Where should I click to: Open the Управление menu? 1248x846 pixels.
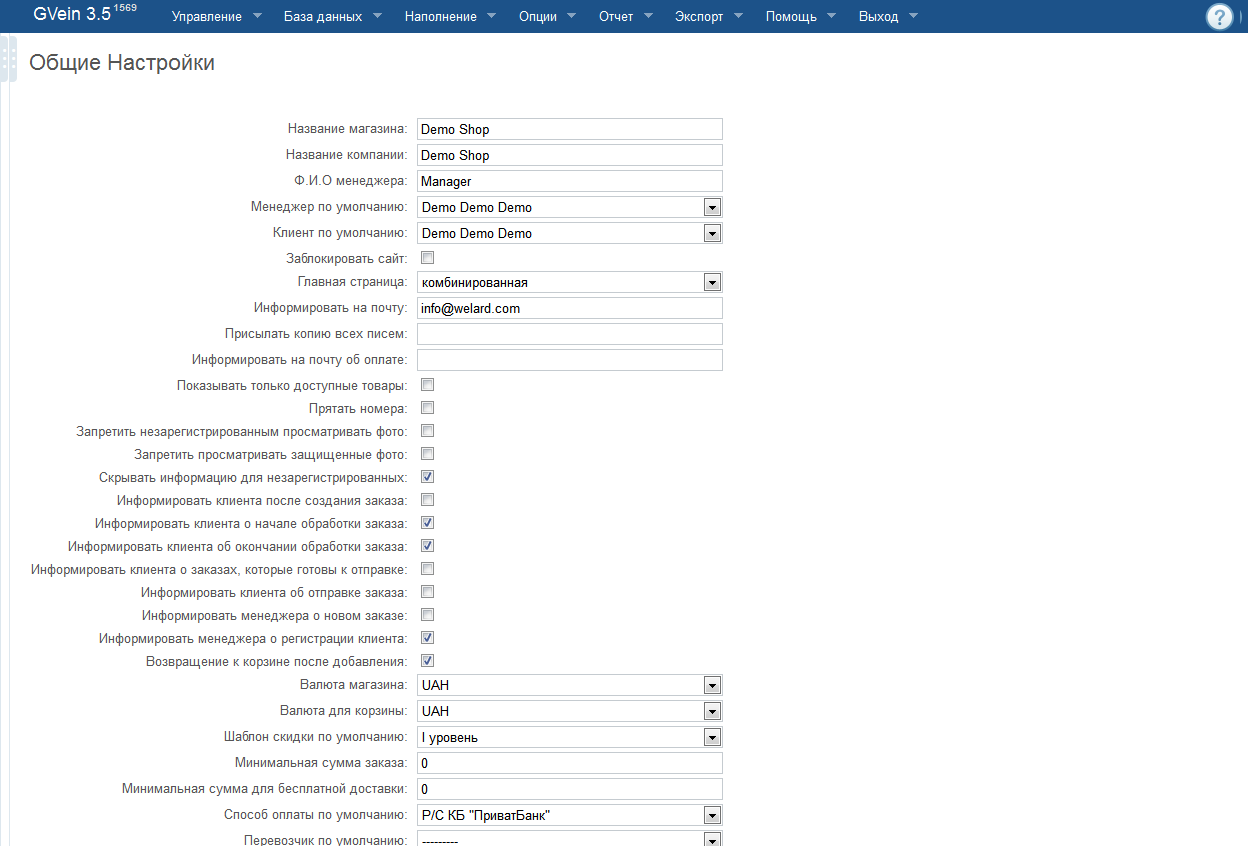pyautogui.click(x=216, y=17)
